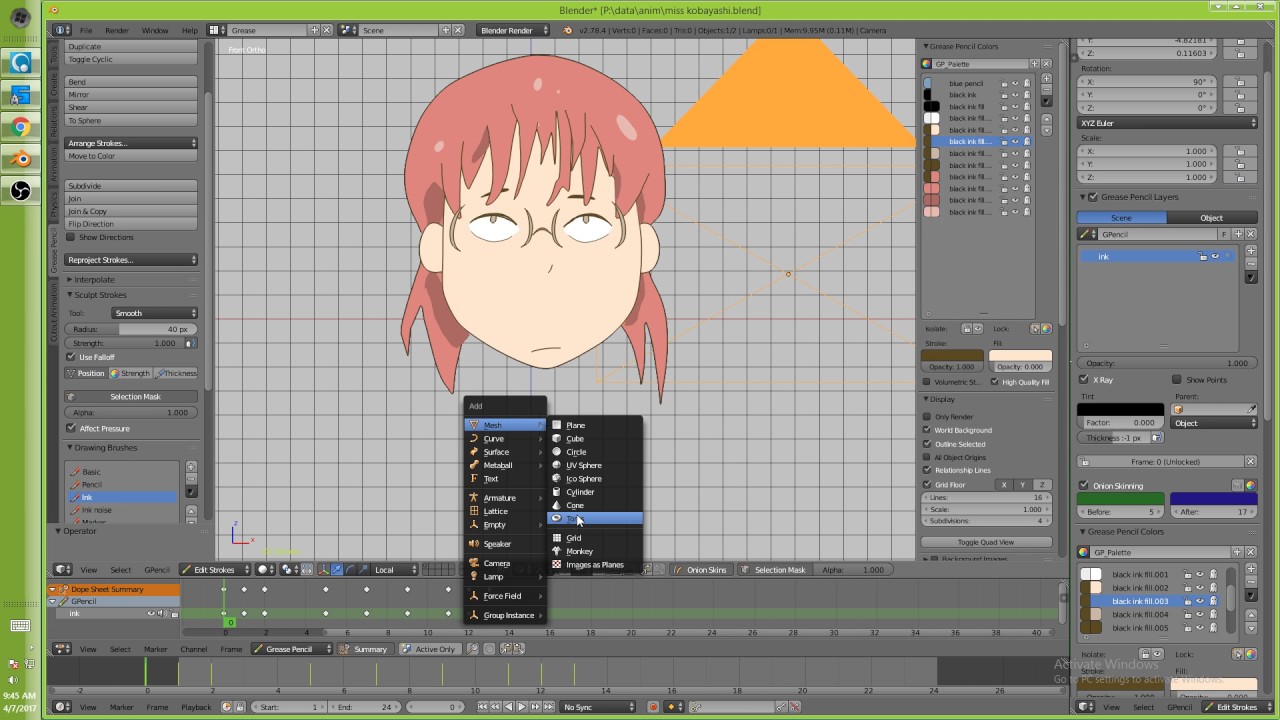Open the Edit Strokes mode dropdown in viewport
Screen dimensions: 1280x720
pyautogui.click(x=215, y=570)
